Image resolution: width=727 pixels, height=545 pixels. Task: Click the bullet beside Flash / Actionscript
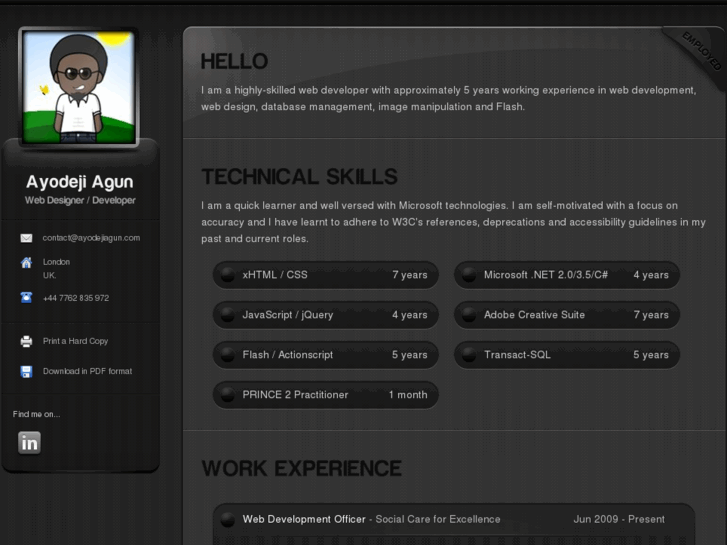point(228,354)
